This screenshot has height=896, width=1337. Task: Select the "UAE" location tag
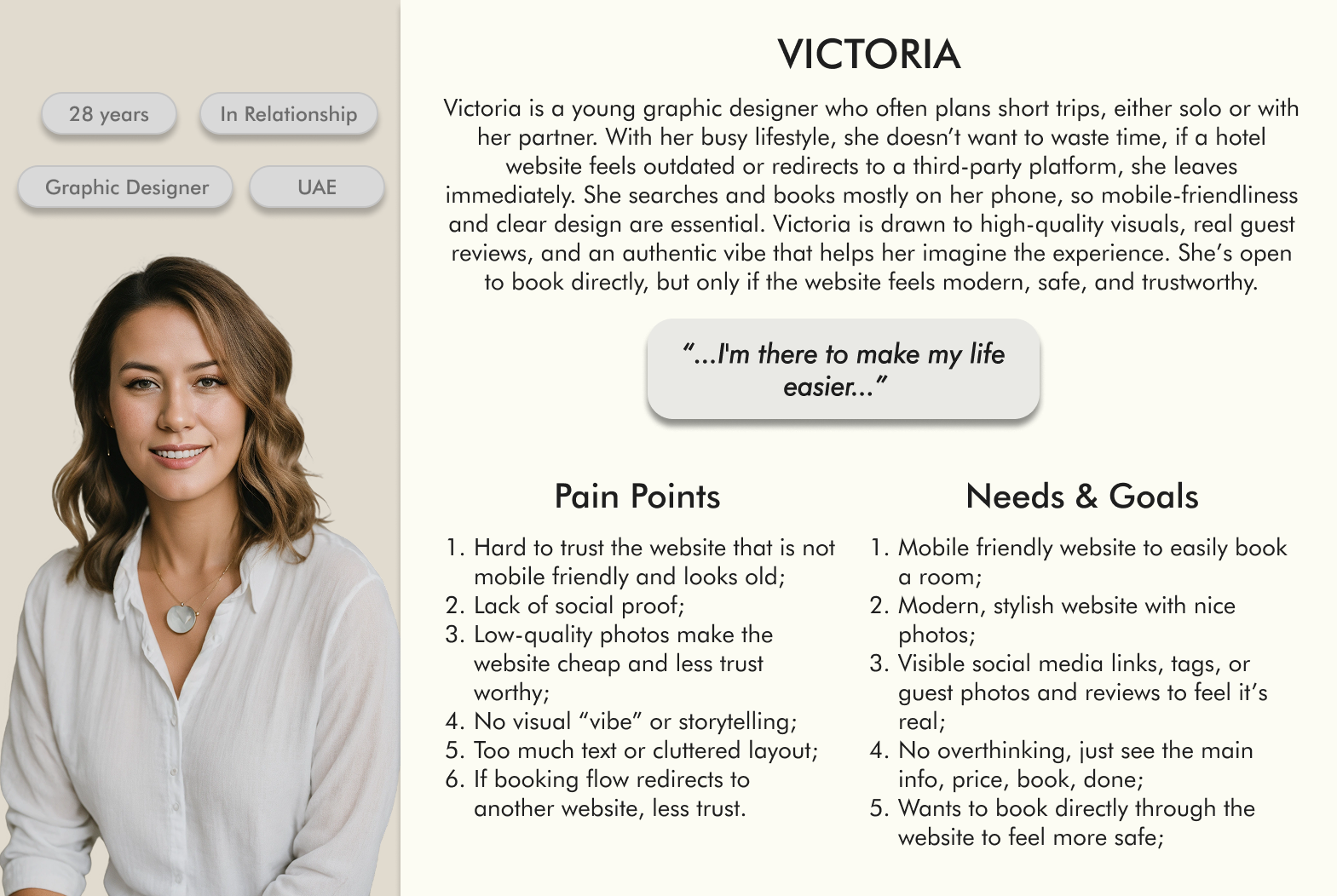click(317, 187)
